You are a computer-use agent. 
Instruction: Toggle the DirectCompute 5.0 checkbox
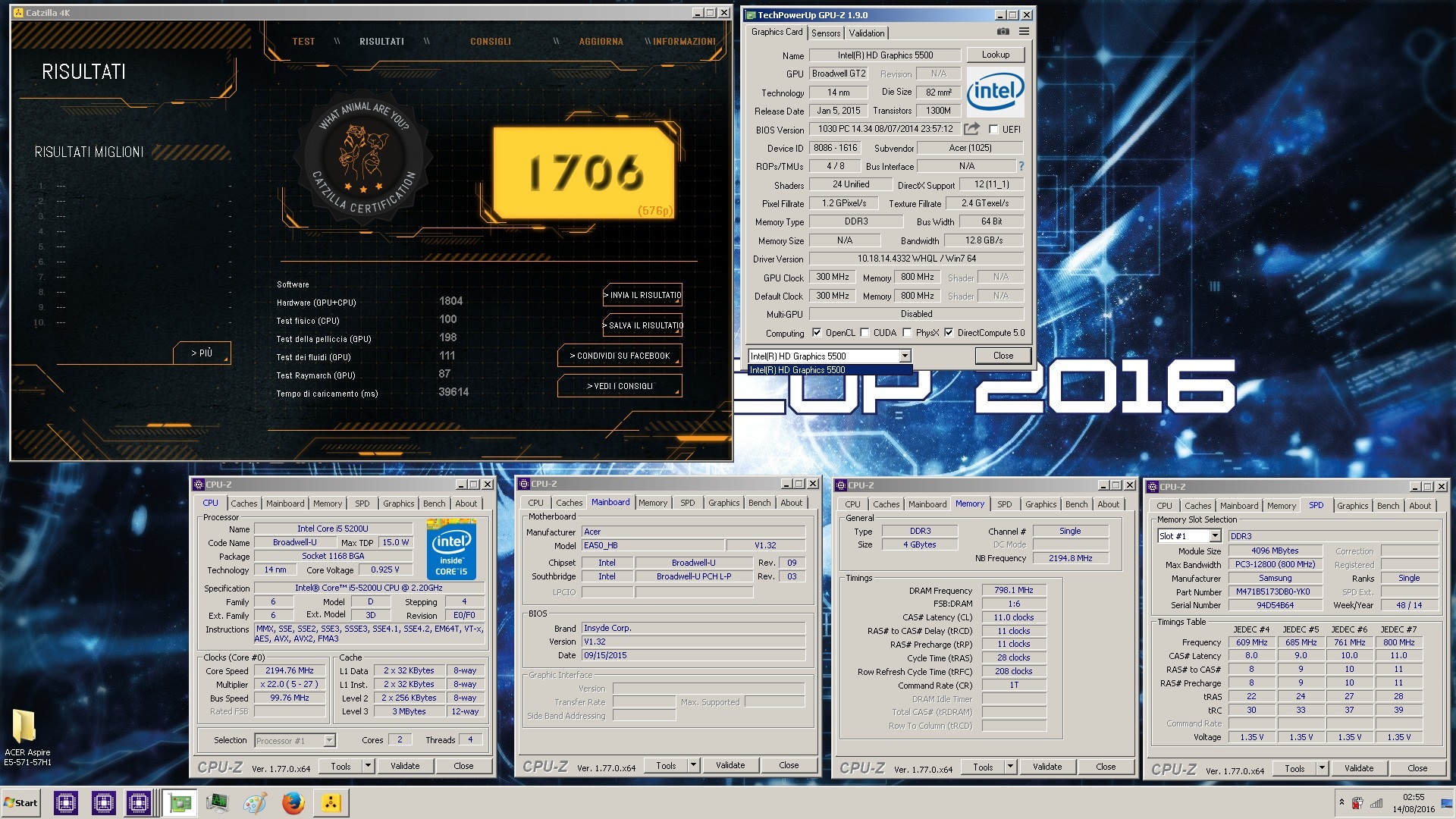tap(949, 332)
